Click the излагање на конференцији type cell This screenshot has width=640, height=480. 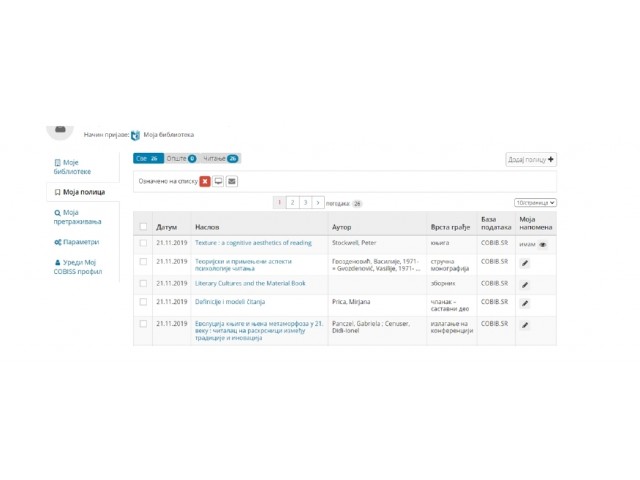pos(452,327)
